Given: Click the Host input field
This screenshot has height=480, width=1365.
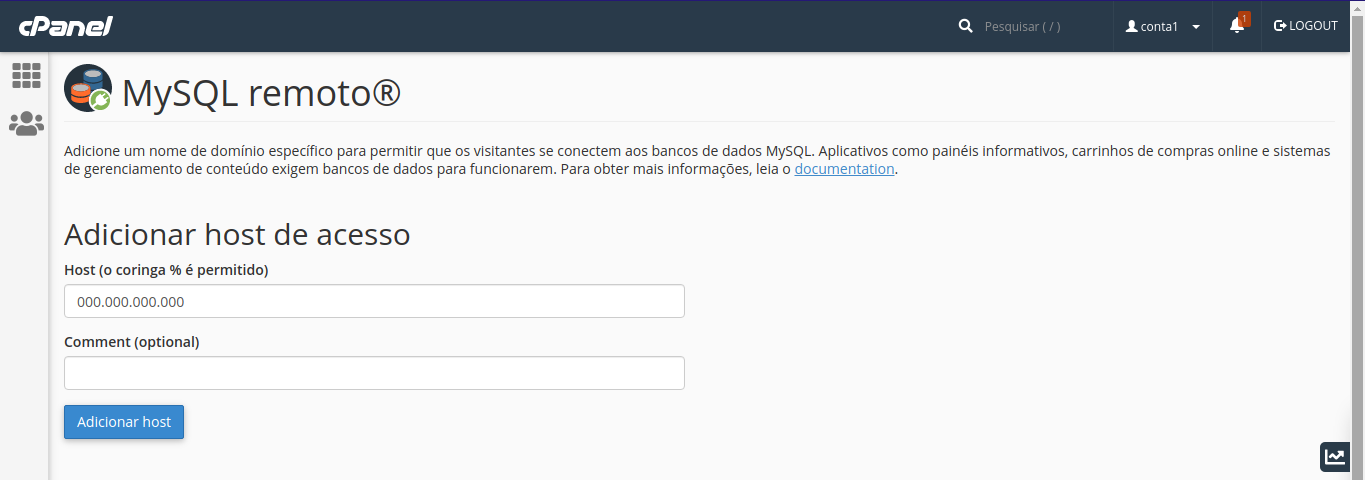Looking at the screenshot, I should coord(374,301).
